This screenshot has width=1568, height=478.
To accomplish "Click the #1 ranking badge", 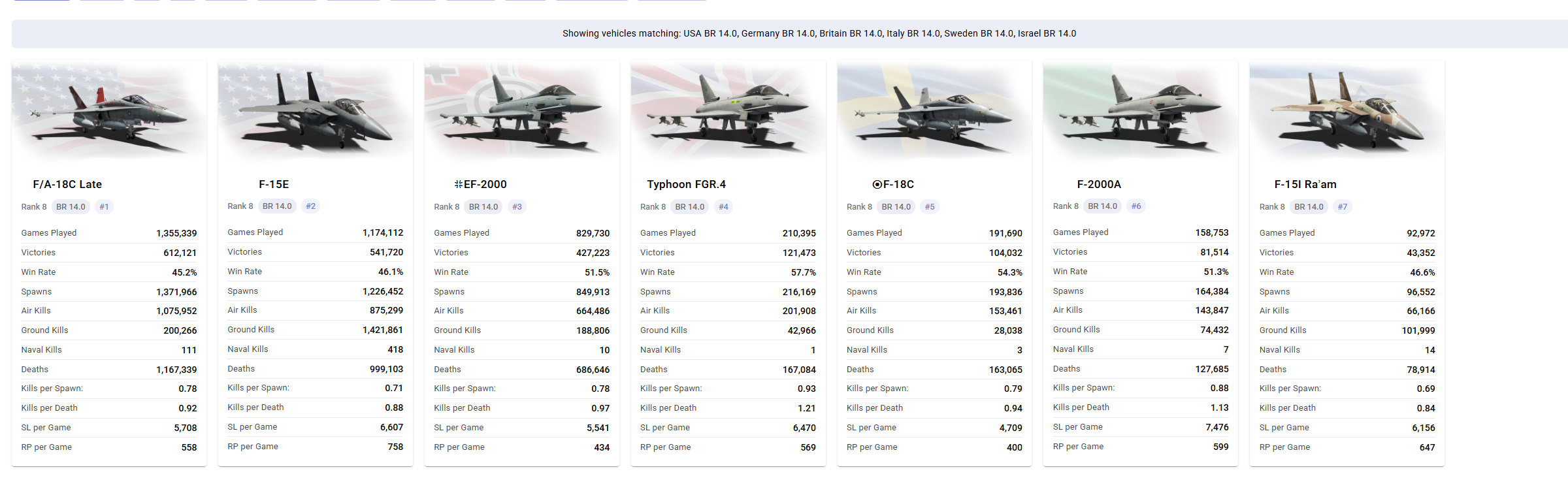I will tap(104, 207).
